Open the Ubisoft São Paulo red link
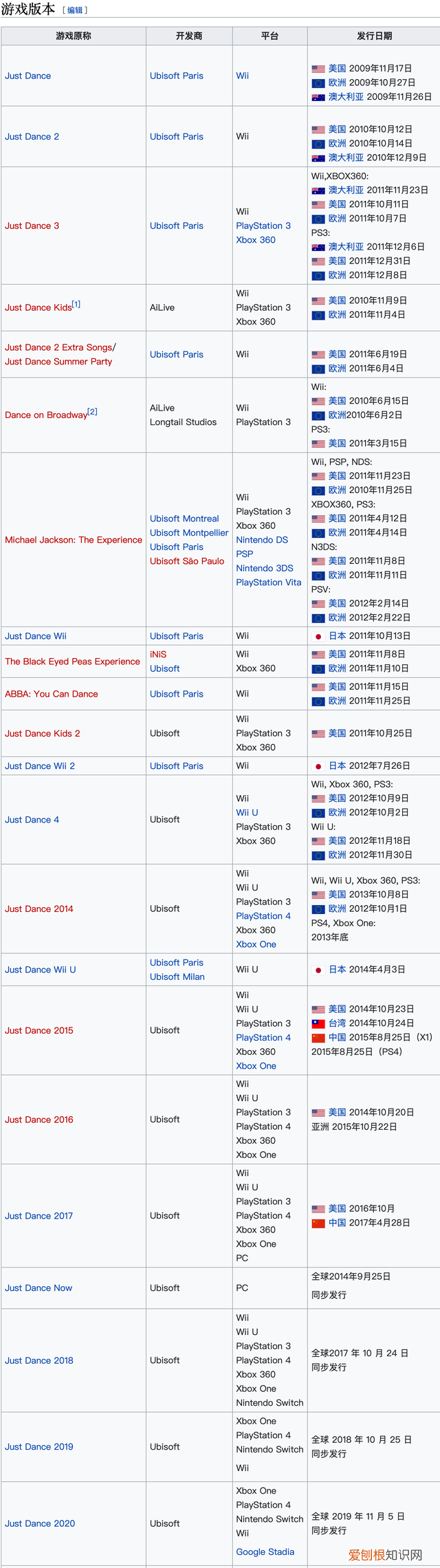The height and width of the screenshot is (1568, 440). [187, 561]
